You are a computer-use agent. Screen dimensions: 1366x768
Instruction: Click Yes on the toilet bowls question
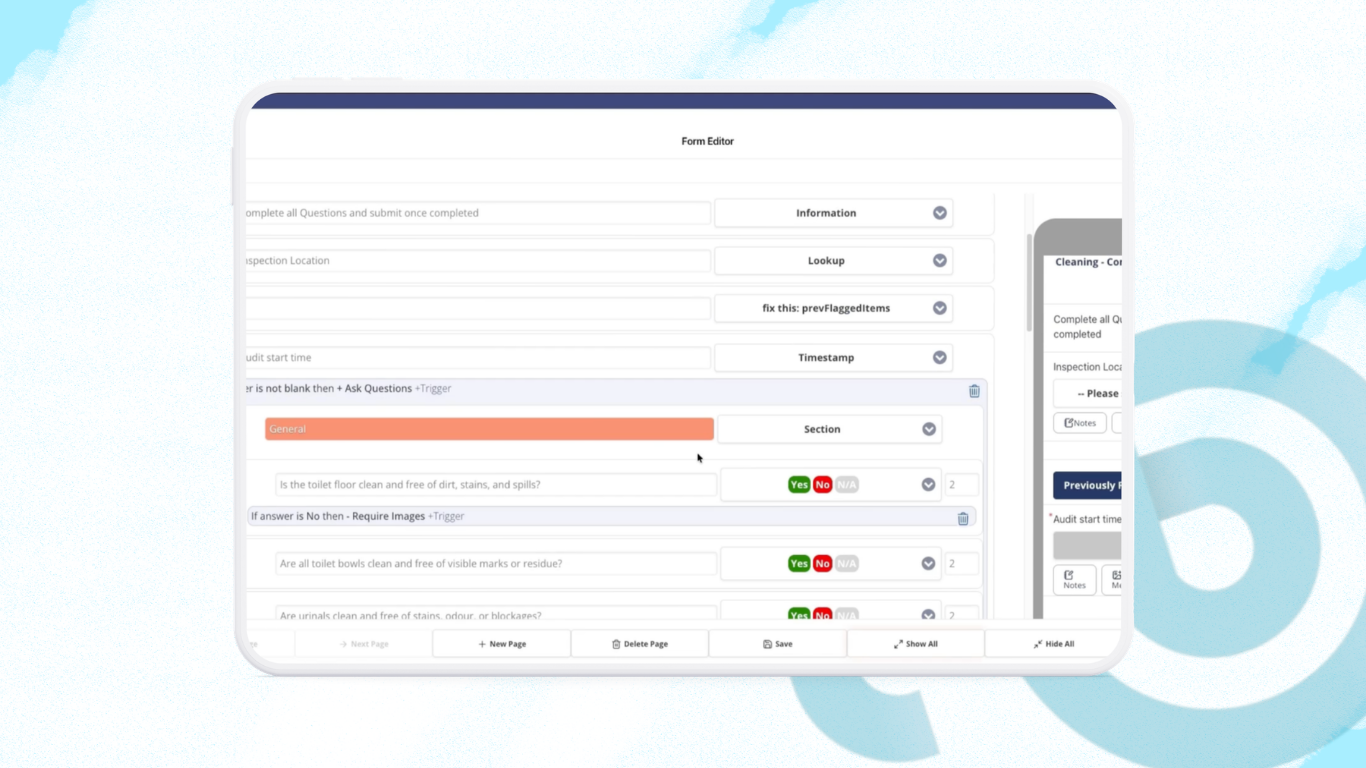click(x=799, y=564)
